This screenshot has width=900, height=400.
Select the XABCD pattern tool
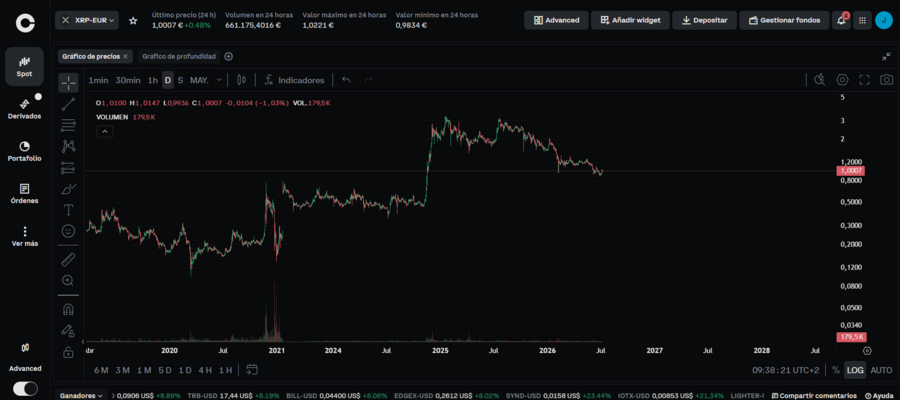pyautogui.click(x=68, y=146)
